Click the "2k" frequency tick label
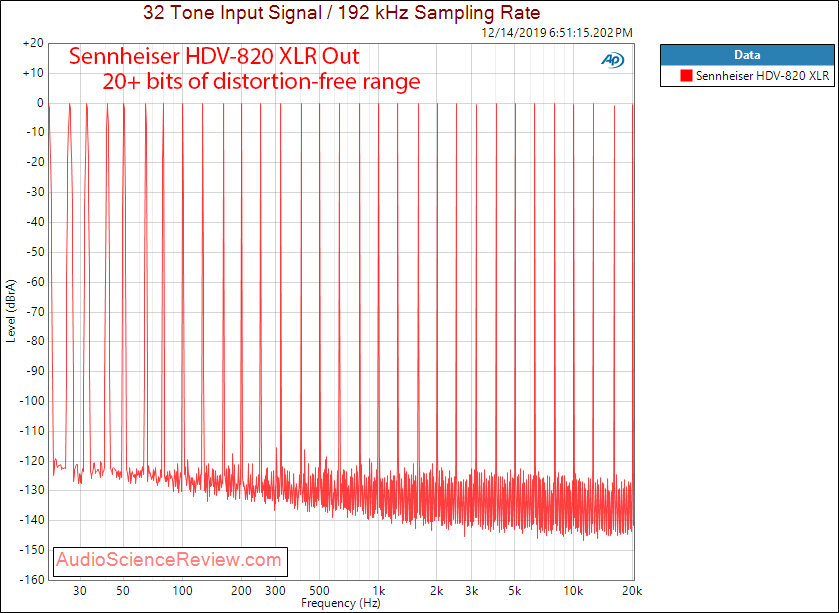This screenshot has width=839, height=613. click(437, 591)
